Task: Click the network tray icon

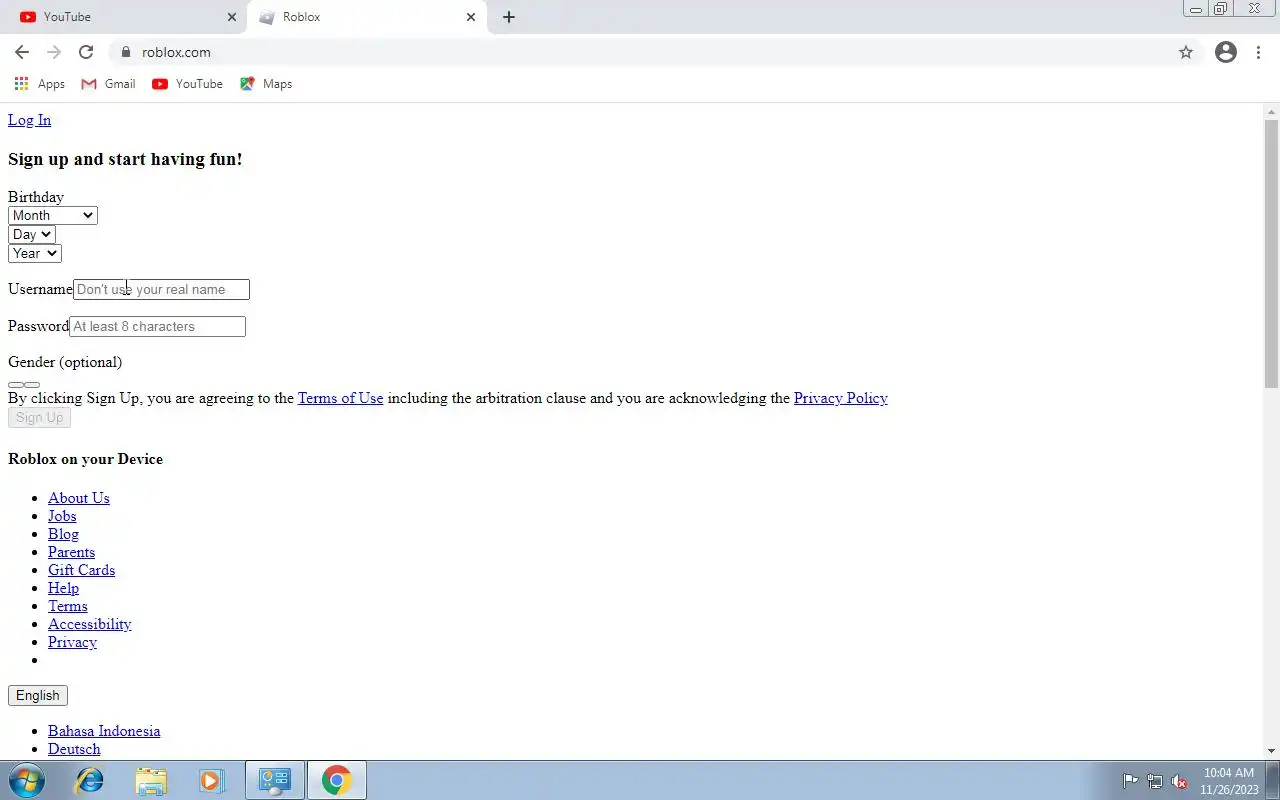Action: [1155, 781]
